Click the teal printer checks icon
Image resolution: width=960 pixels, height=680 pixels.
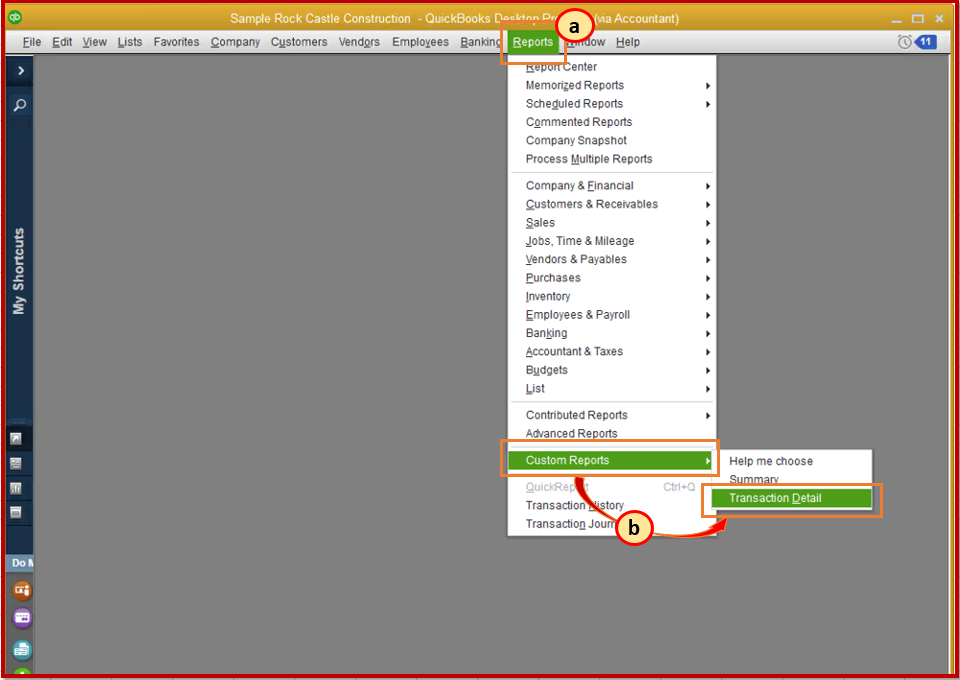(x=22, y=649)
